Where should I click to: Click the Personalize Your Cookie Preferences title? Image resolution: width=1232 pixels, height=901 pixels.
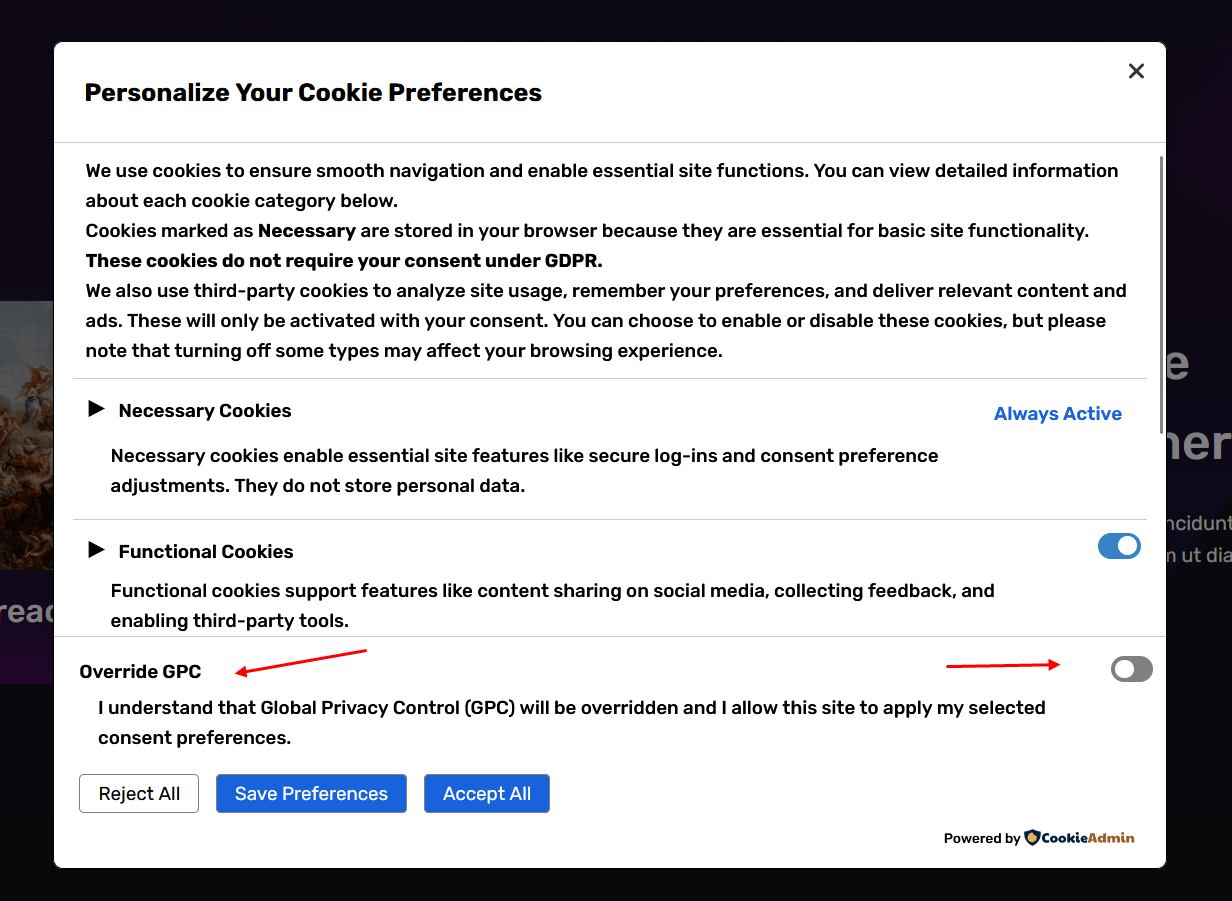pos(313,93)
